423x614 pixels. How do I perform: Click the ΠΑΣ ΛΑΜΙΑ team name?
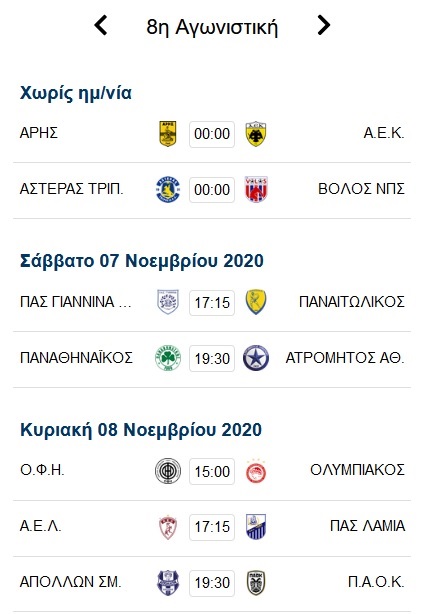click(367, 526)
